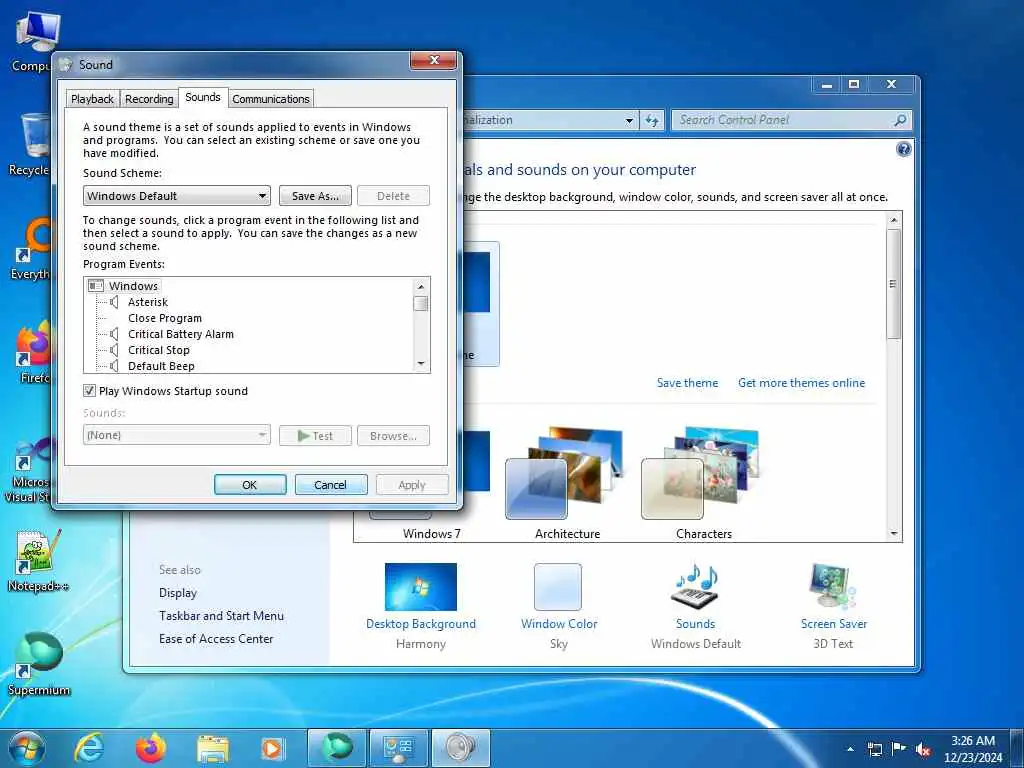Click the Personalization help question mark icon
This screenshot has height=768, width=1024.
click(x=903, y=150)
